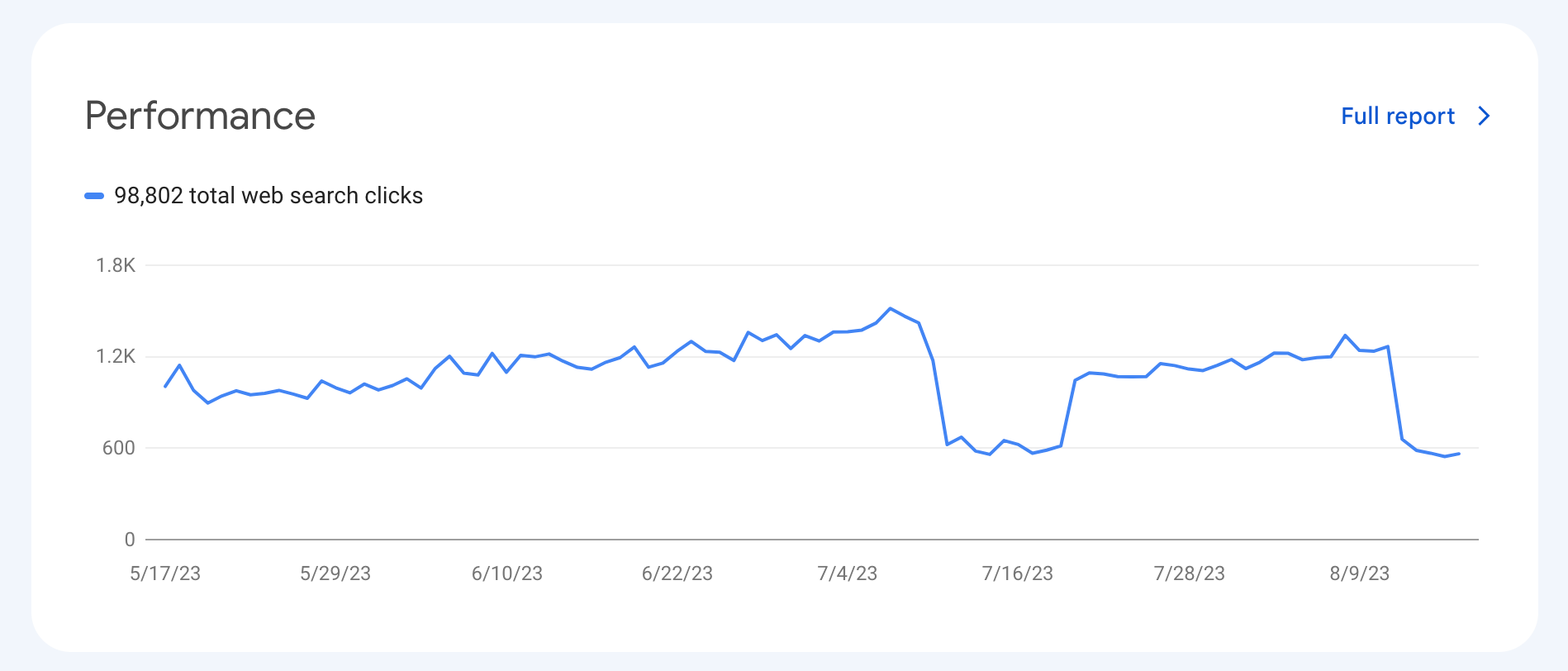The image size is (1568, 671).
Task: Click the 0 y-axis baseline label
Action: click(x=130, y=540)
